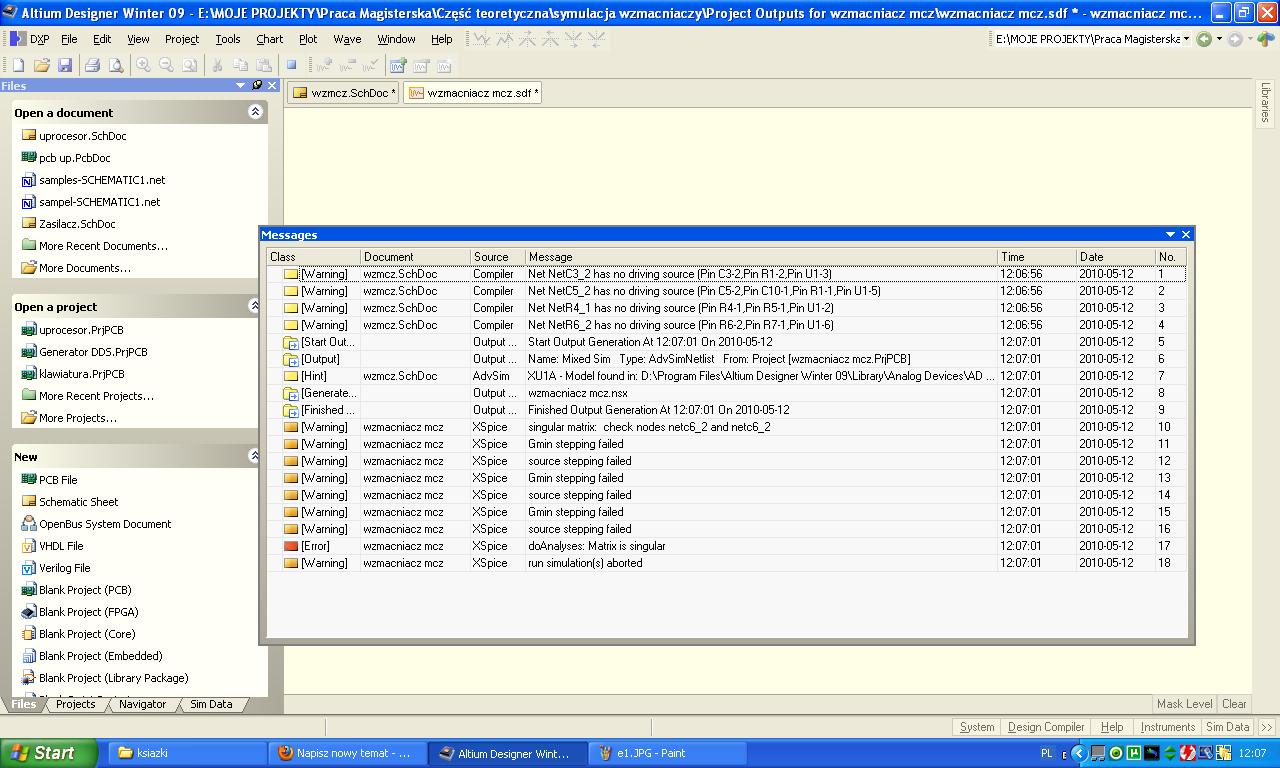Switch to the Sim Data panel tab
This screenshot has height=768, width=1280.
212,704
